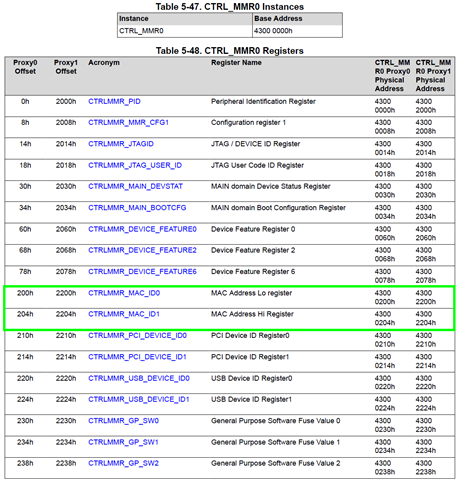
Task: Open the CTRLMMR_PID register link
Action: [x=114, y=102]
